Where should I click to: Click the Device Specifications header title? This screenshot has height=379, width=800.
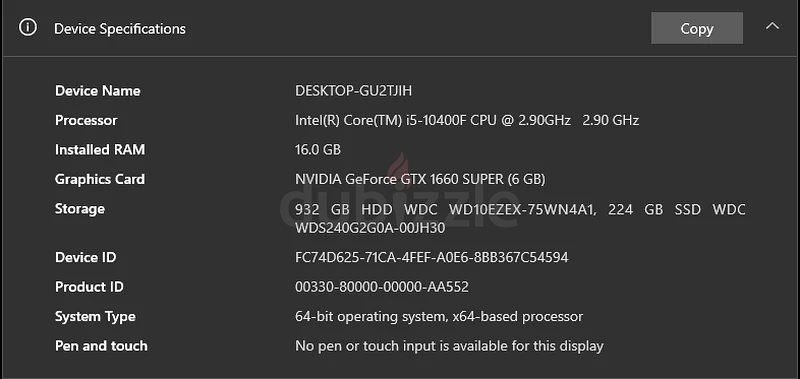coord(120,29)
